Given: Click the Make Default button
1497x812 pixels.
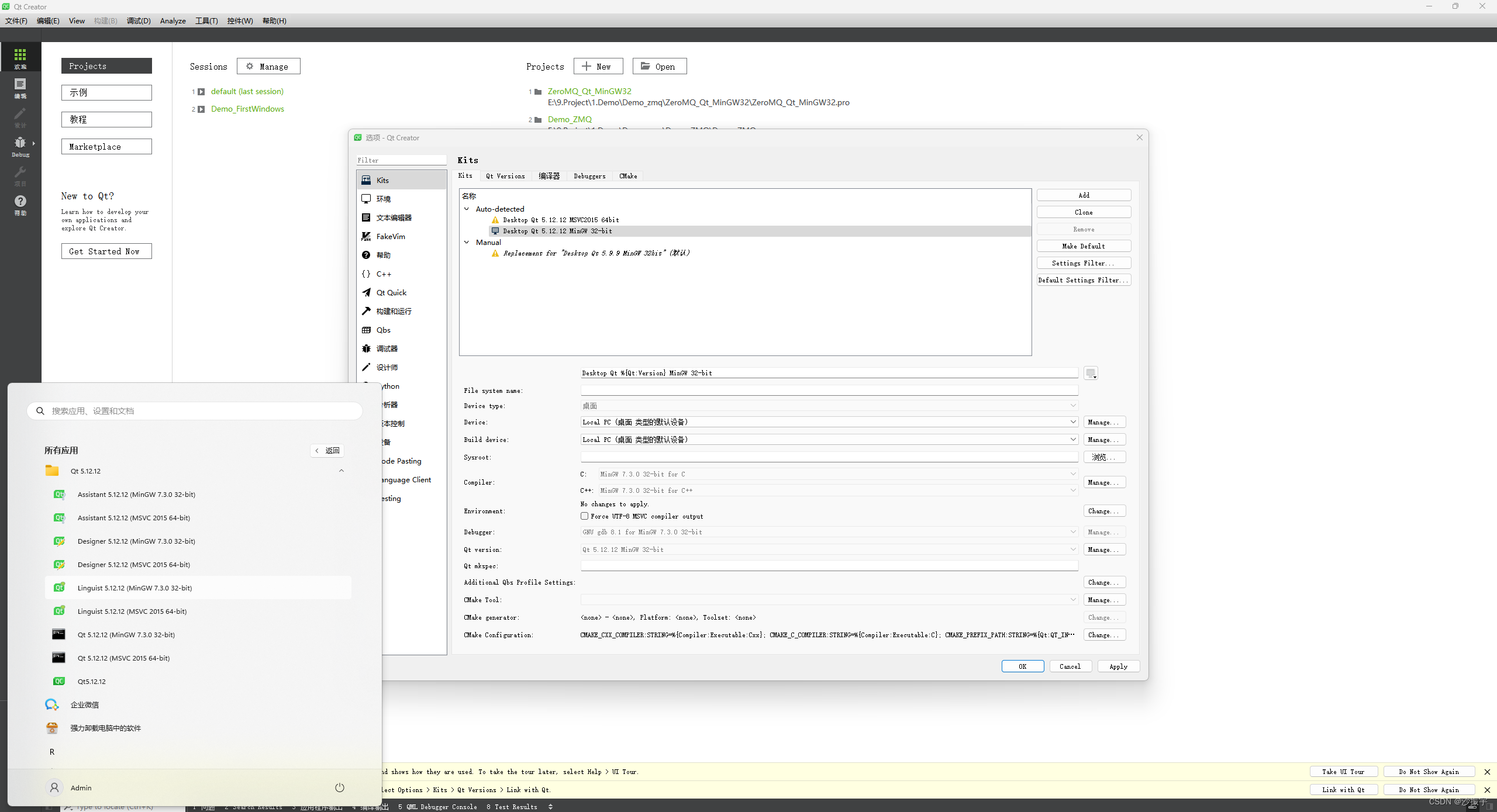Looking at the screenshot, I should tap(1083, 246).
